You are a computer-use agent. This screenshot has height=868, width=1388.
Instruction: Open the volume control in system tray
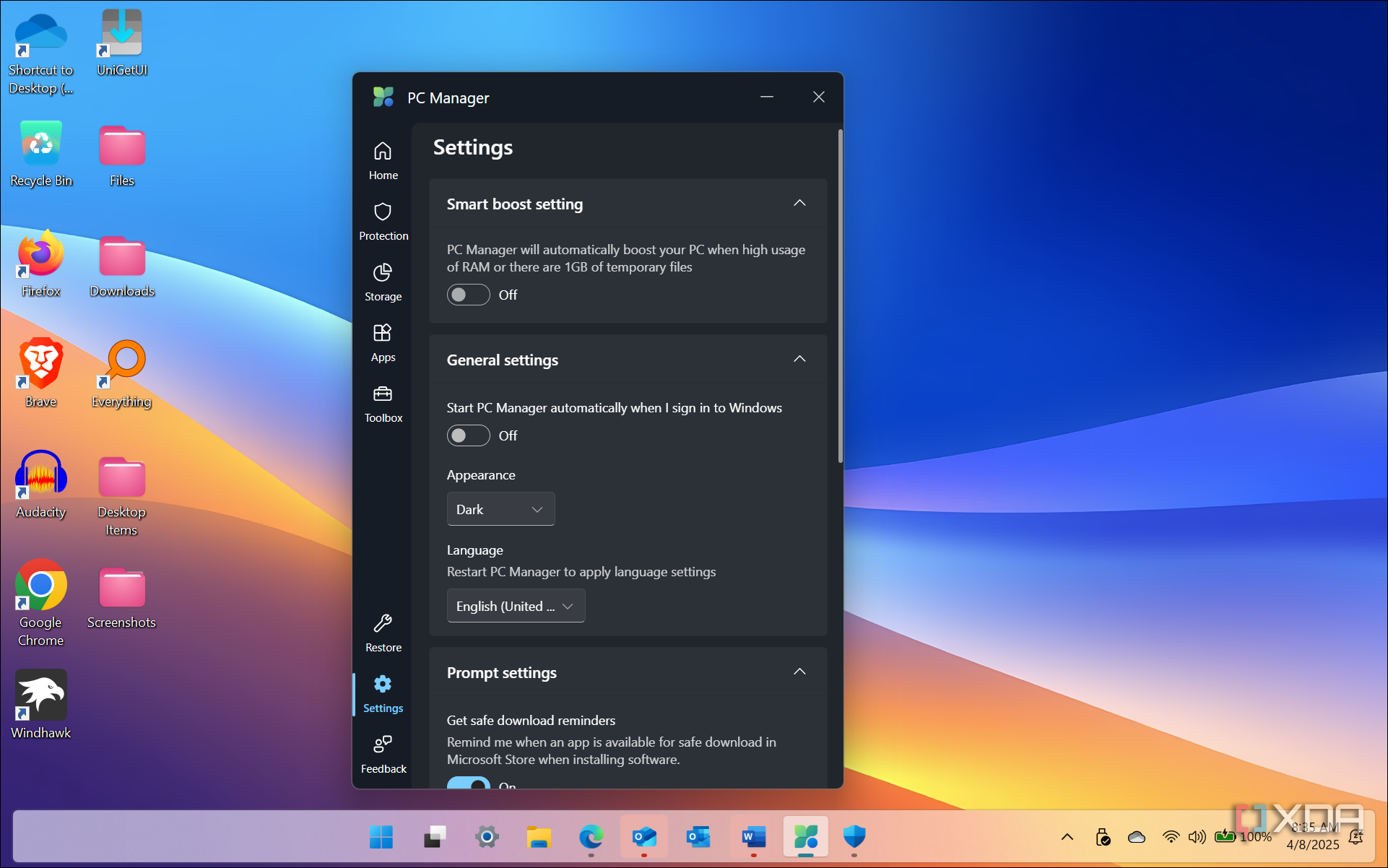[1197, 838]
